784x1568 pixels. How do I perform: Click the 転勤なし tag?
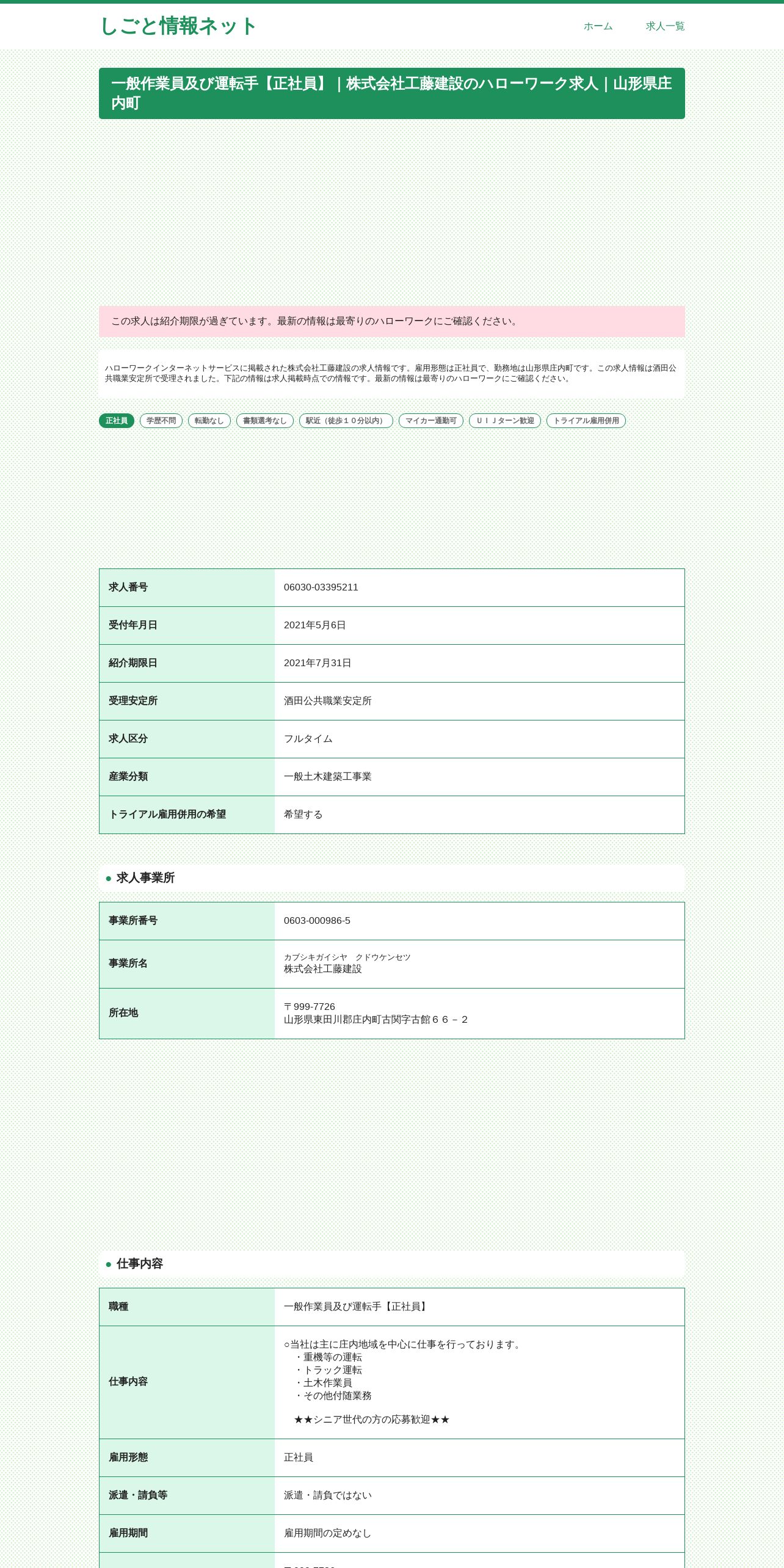coord(209,421)
